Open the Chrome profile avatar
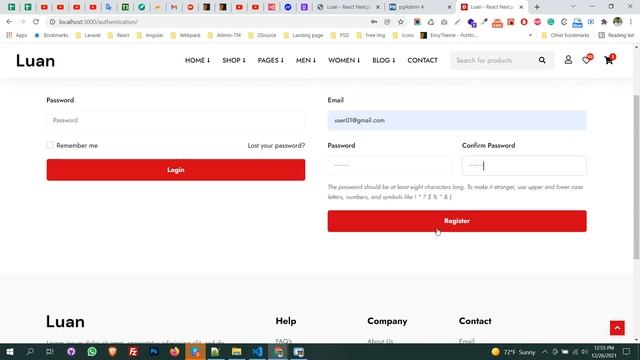This screenshot has width=640, height=360. tap(618, 22)
